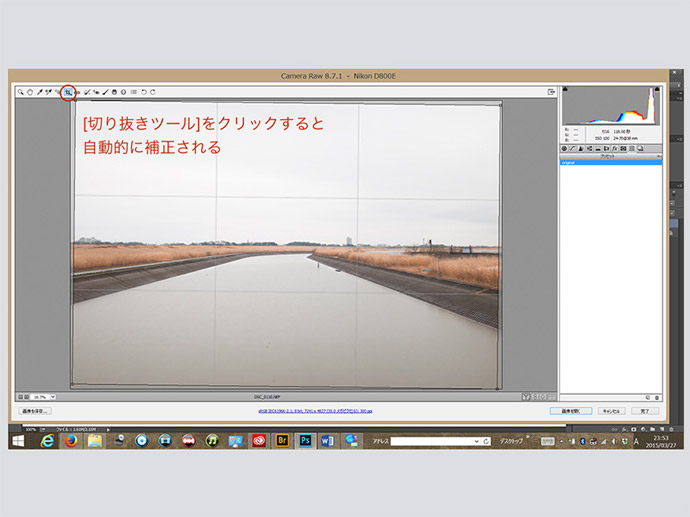Select the Targeted Adjustment tool
Screen dimensions: 690x517
(x=57, y=92)
